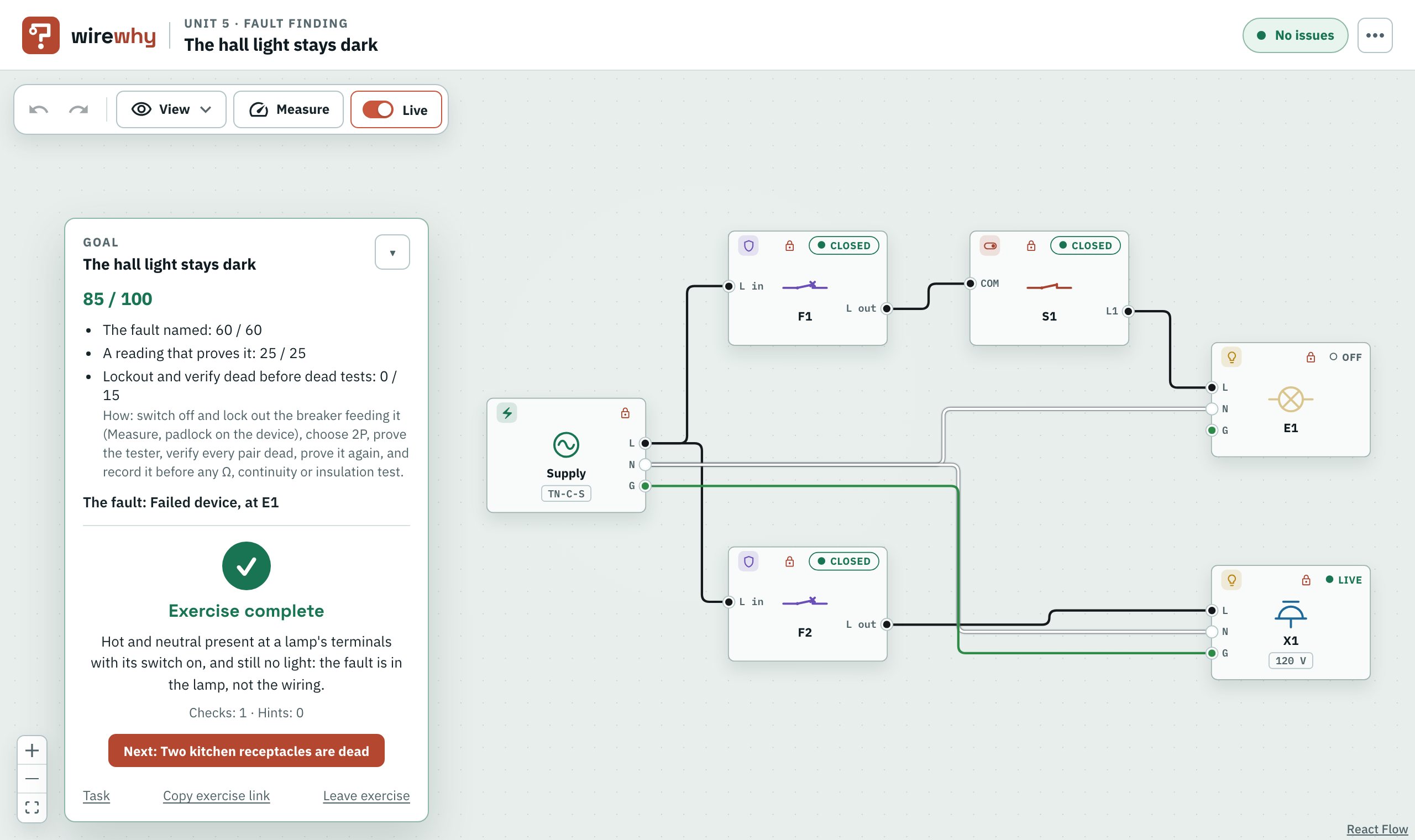Undo the last action
Screen dimensions: 1415x840
click(x=39, y=109)
